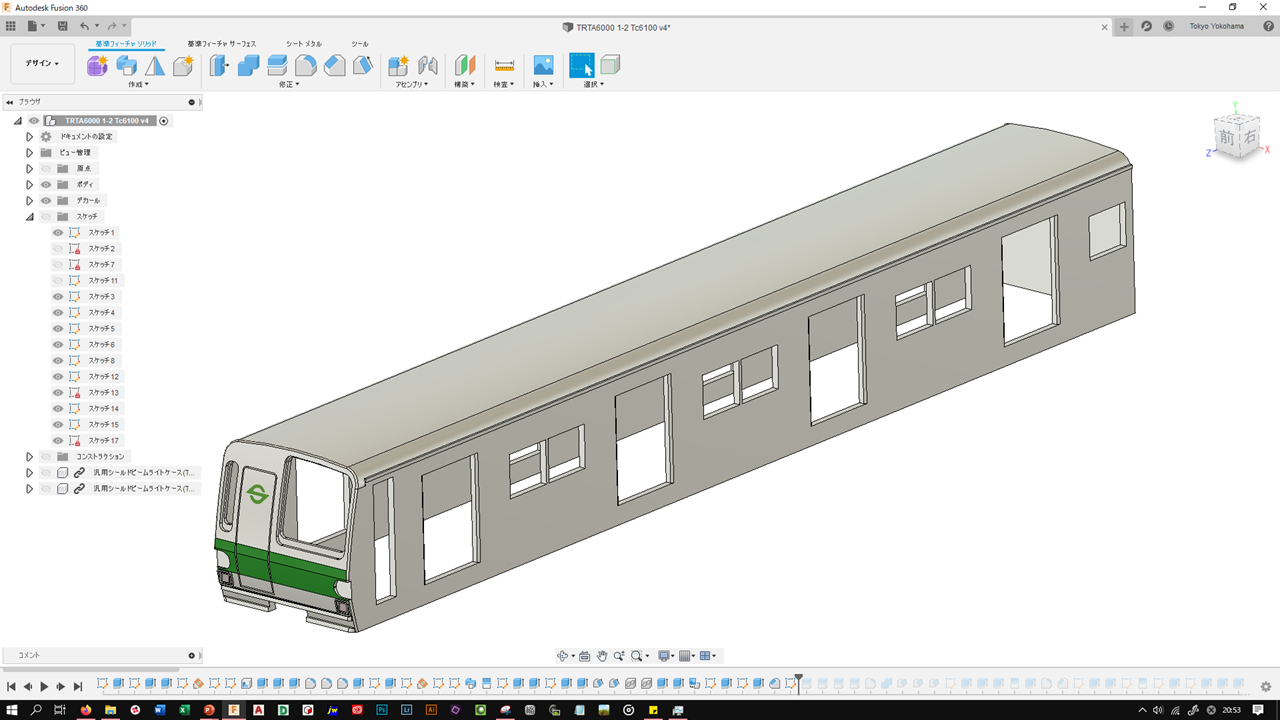This screenshot has height=720, width=1280.
Task: Collapse the スケッチ folder
Action: pos(29,217)
